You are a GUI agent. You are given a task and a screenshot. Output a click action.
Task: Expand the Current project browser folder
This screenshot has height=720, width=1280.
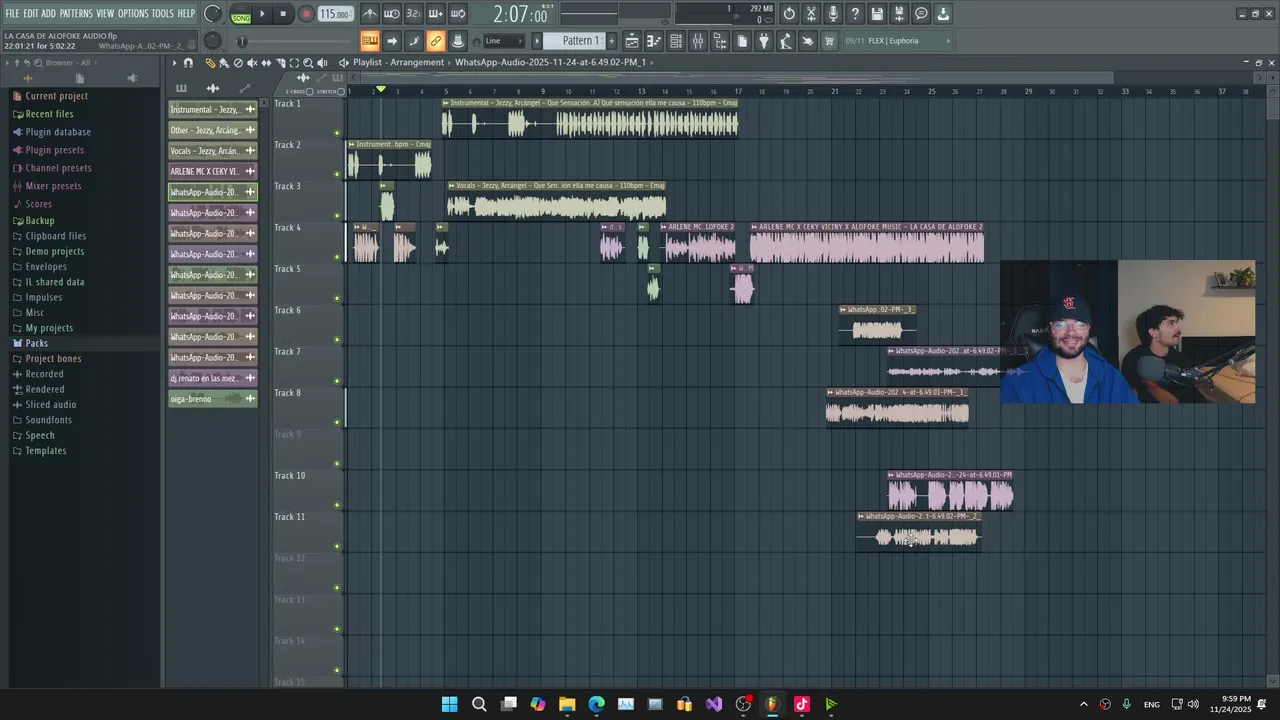pos(56,96)
